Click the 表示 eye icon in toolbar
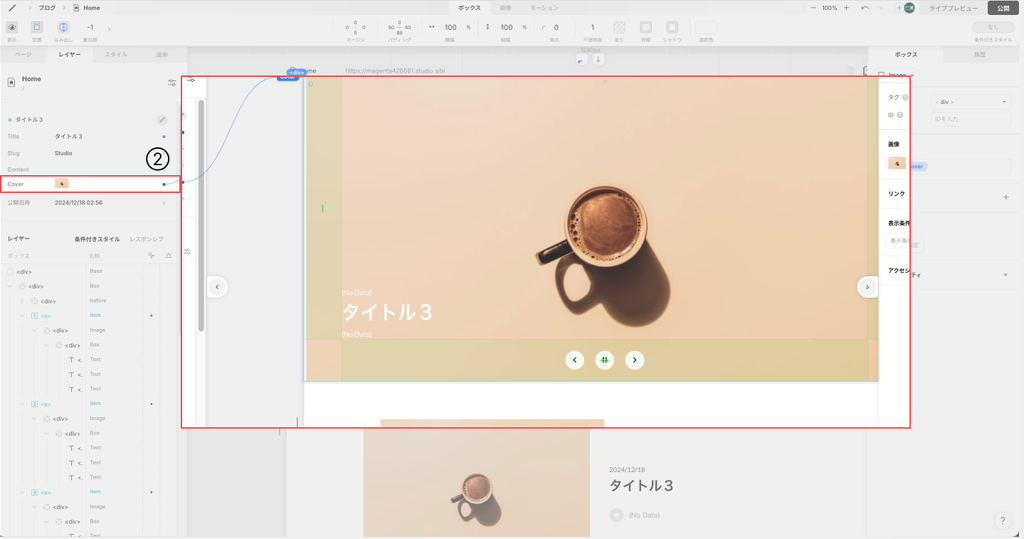Image resolution: width=1024 pixels, height=539 pixels. [x=12, y=27]
